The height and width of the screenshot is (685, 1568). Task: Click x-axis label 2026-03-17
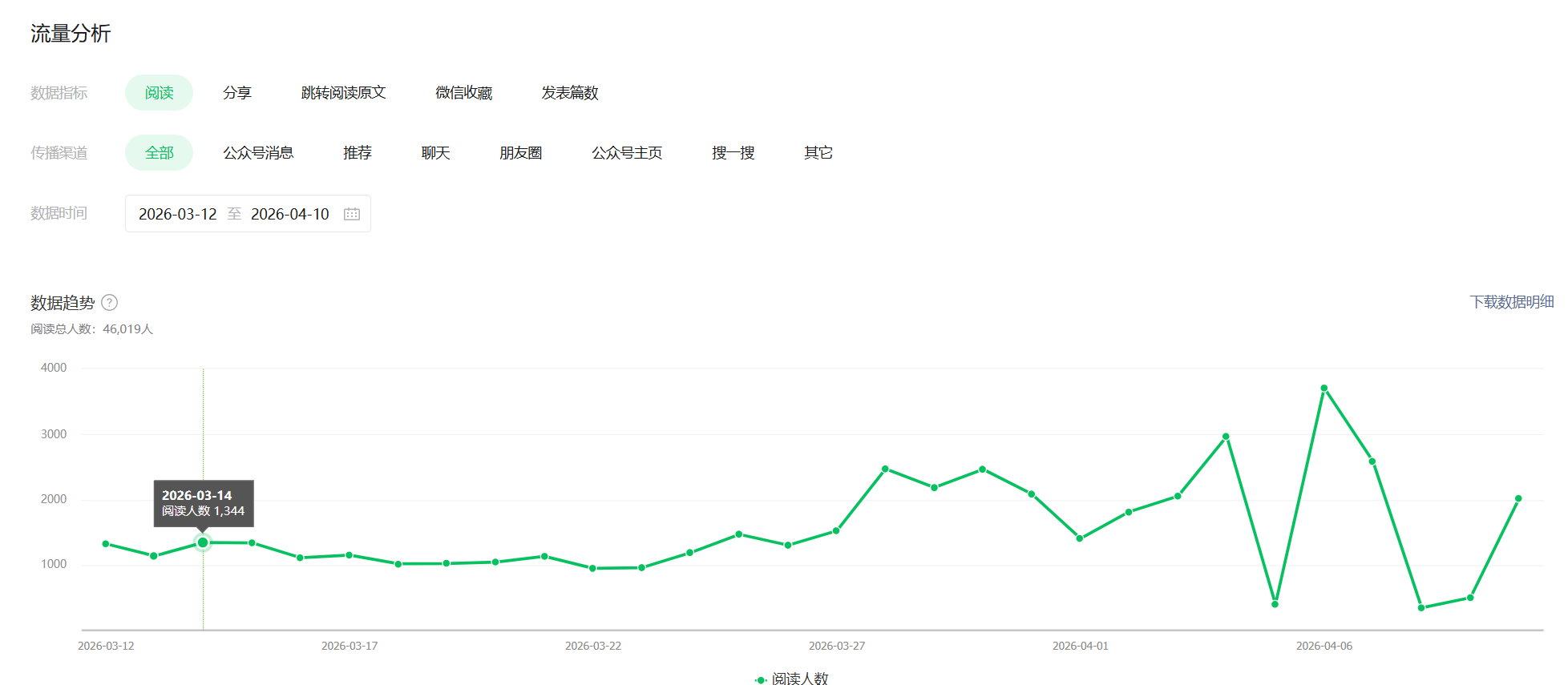[350, 646]
